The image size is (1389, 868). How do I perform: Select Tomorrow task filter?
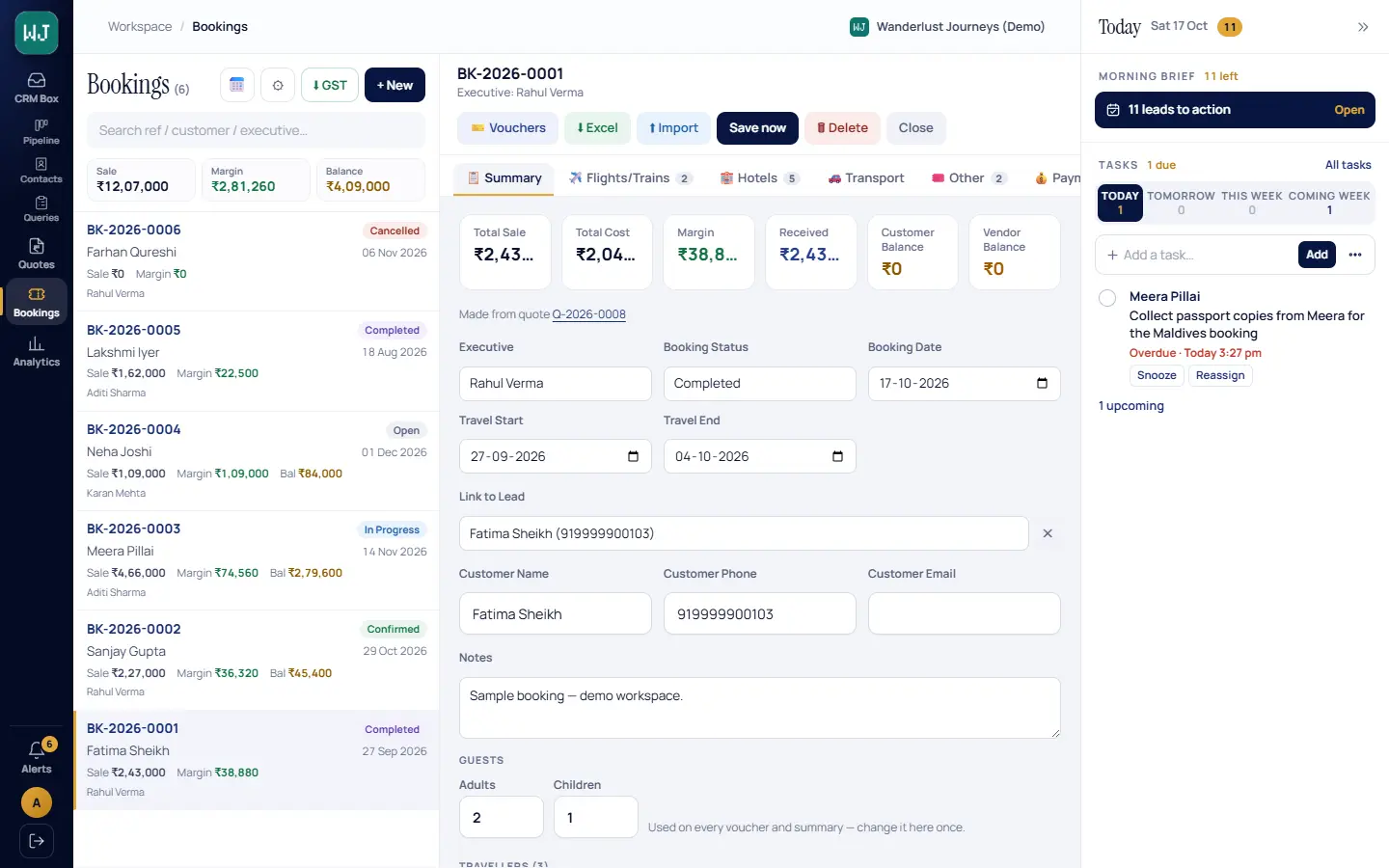point(1181,203)
